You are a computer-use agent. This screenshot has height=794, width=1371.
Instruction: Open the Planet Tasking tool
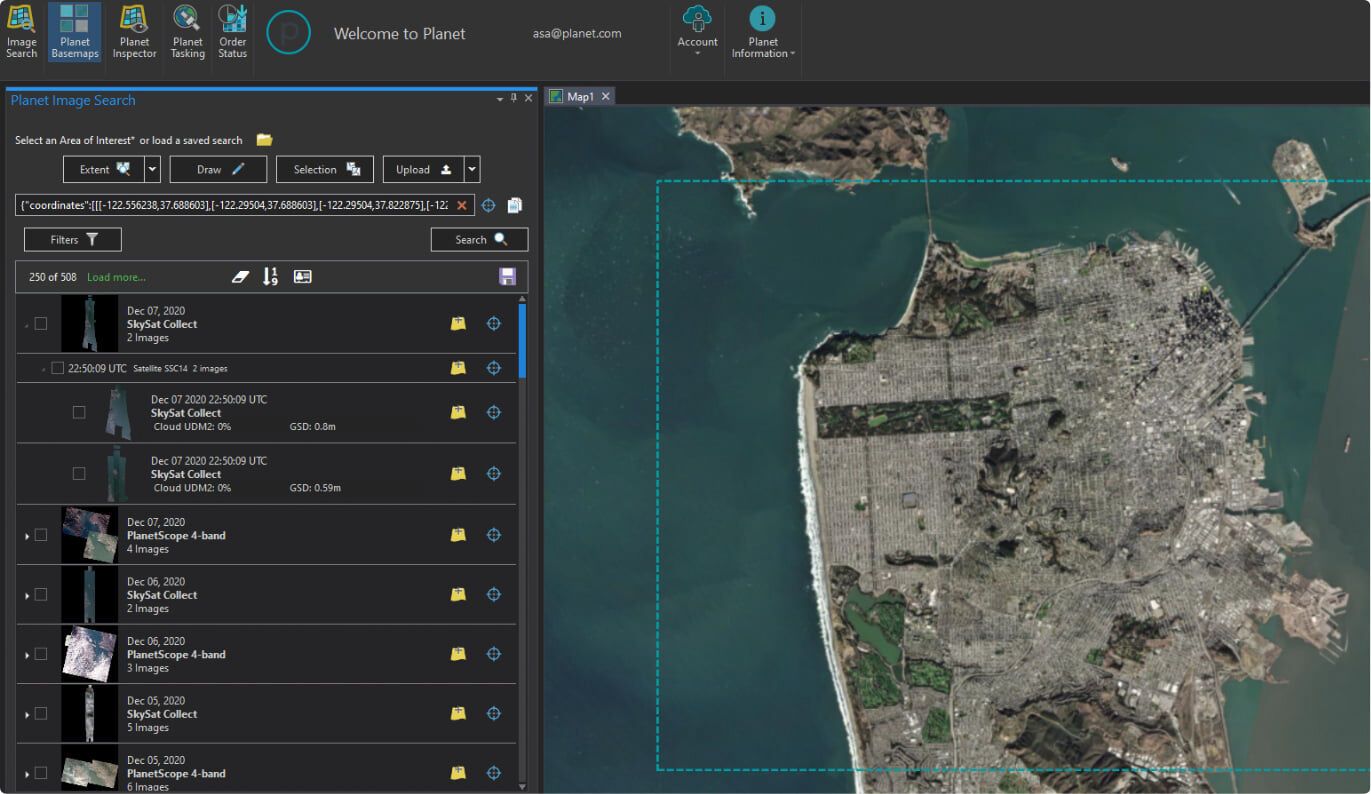[x=188, y=31]
